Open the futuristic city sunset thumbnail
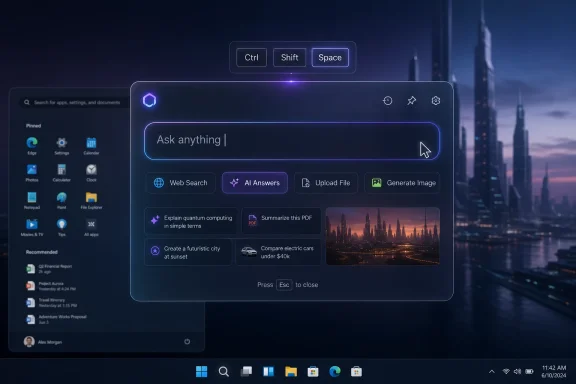576x384 pixels. pos(383,236)
